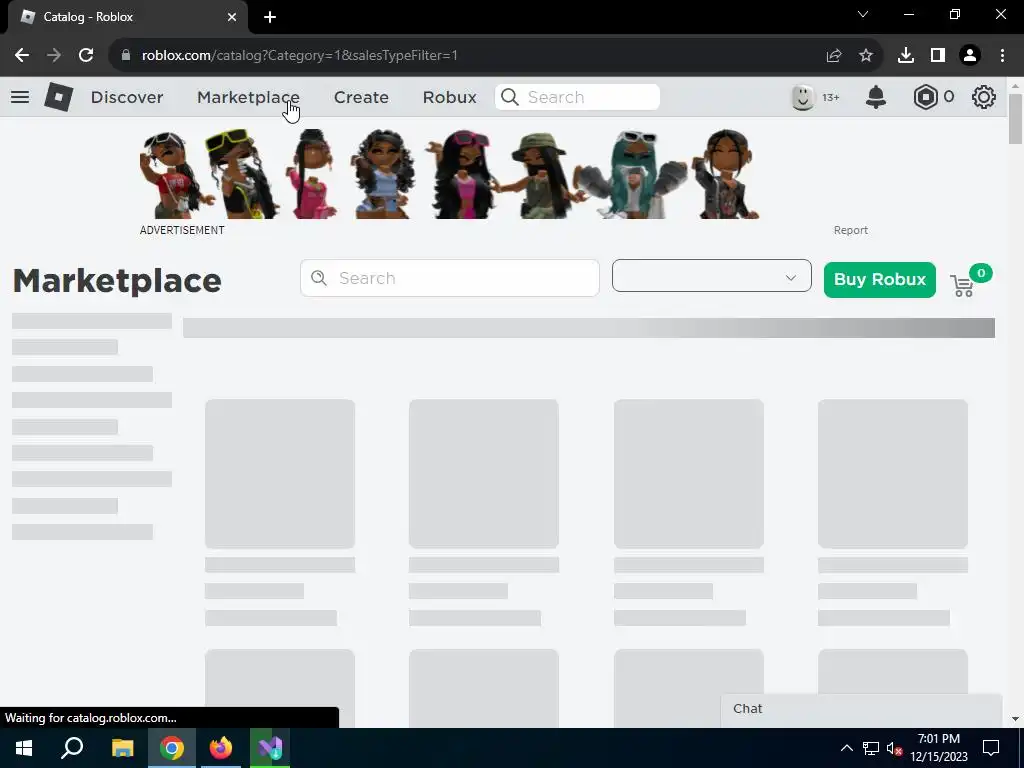Open the Chat panel
Image resolution: width=1024 pixels, height=768 pixels.
pos(861,709)
